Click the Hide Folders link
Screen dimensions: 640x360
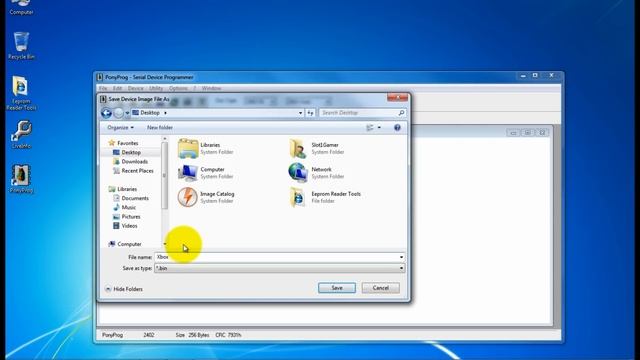tap(128, 289)
